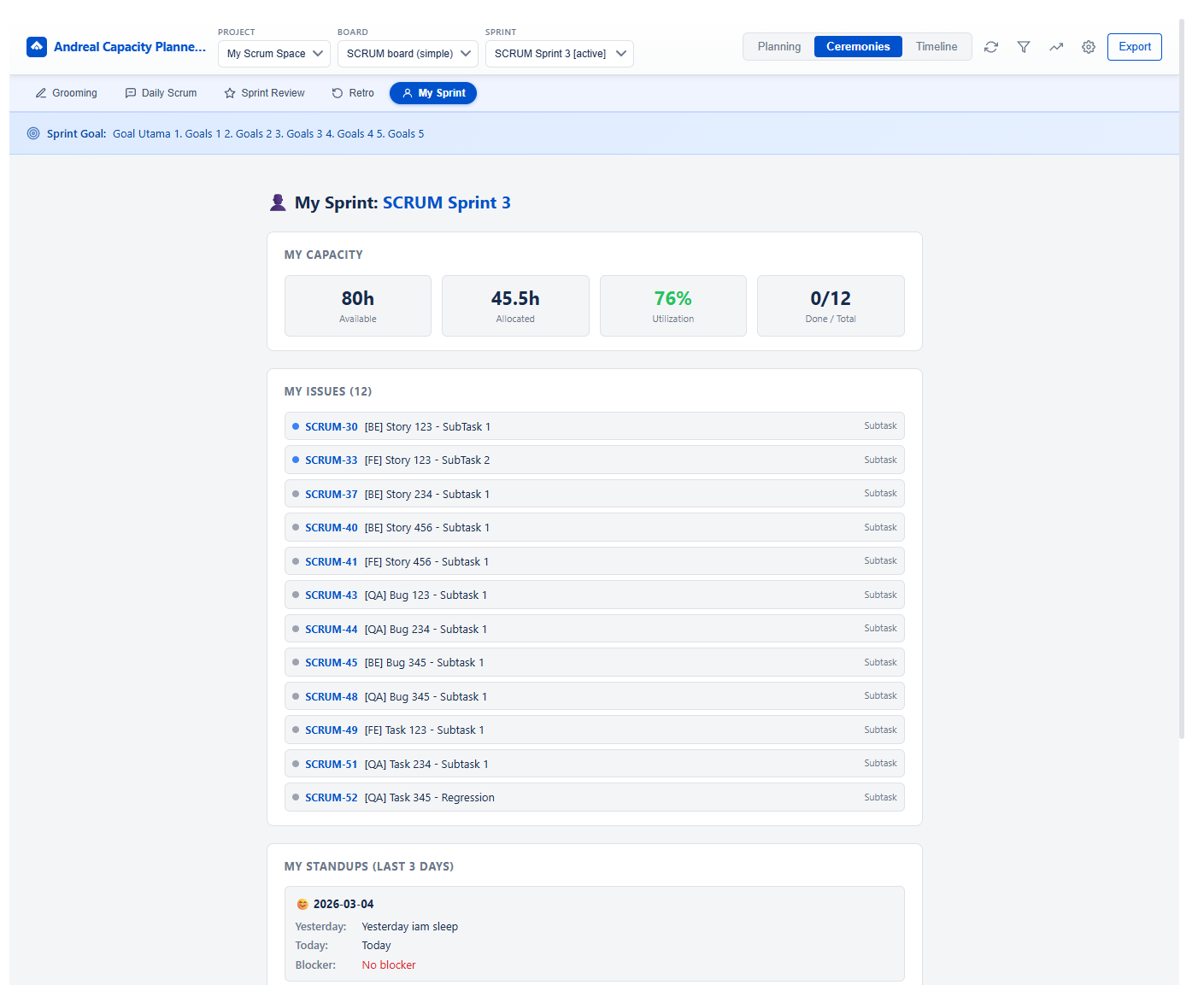Click the blue status dot for SCRUM-30

296,426
